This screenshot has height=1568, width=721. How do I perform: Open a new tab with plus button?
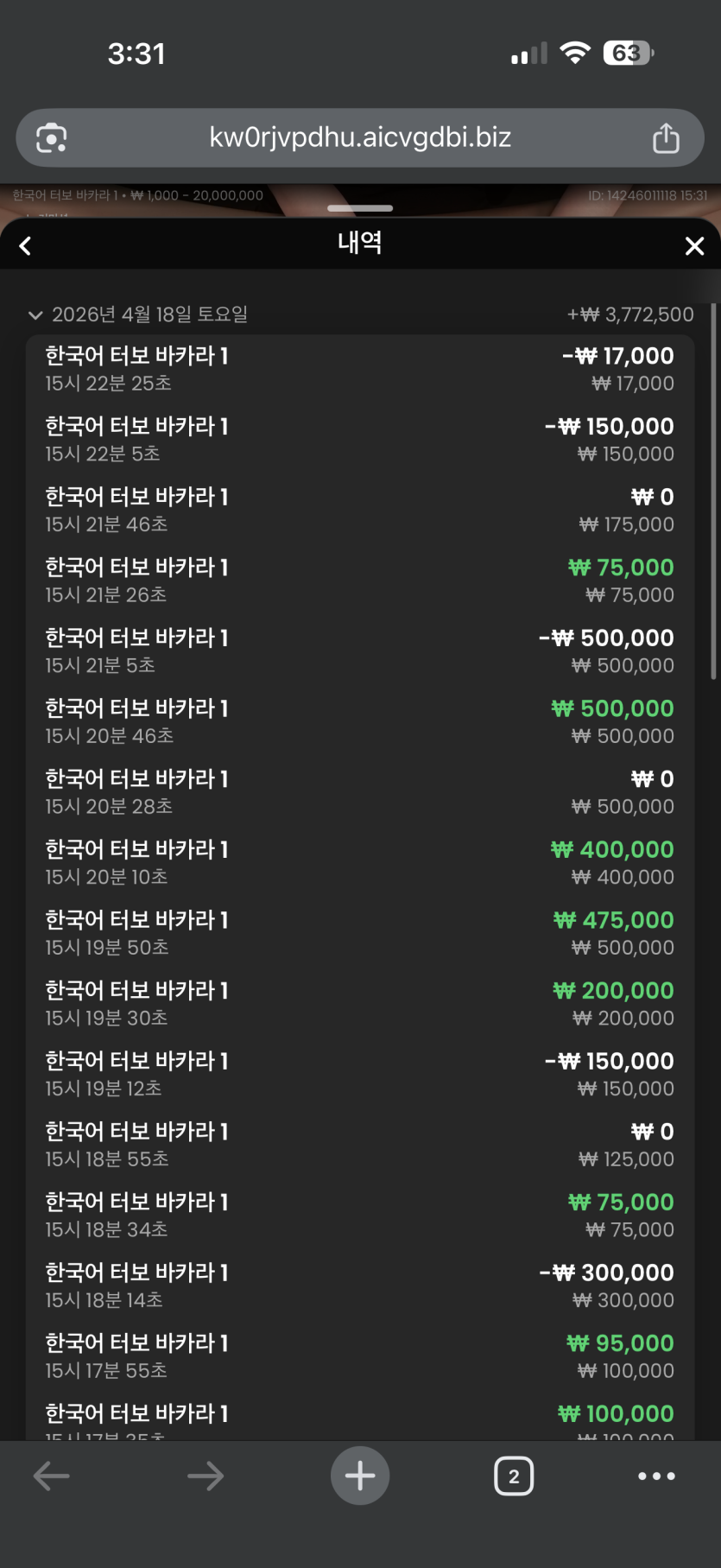coord(360,1476)
